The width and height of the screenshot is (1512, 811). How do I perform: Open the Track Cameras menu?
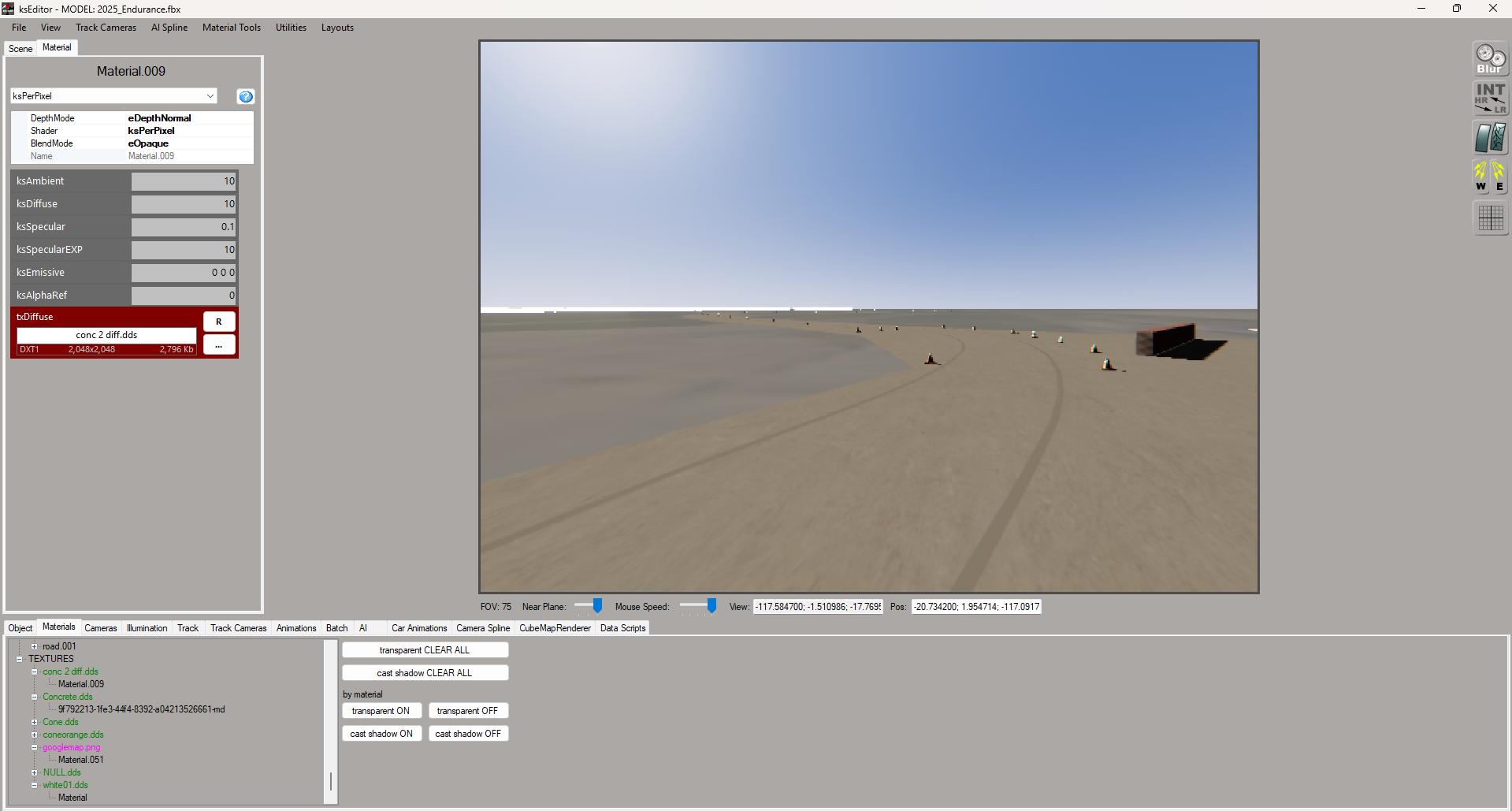point(106,28)
